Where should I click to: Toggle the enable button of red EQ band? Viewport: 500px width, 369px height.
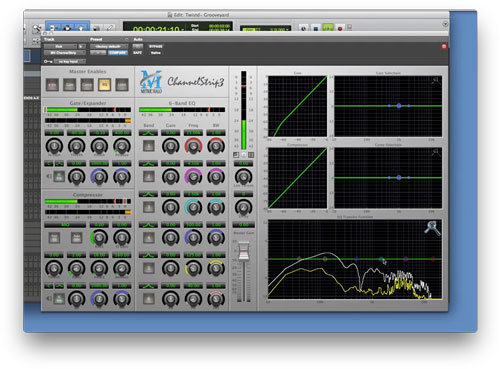pyautogui.click(x=148, y=146)
